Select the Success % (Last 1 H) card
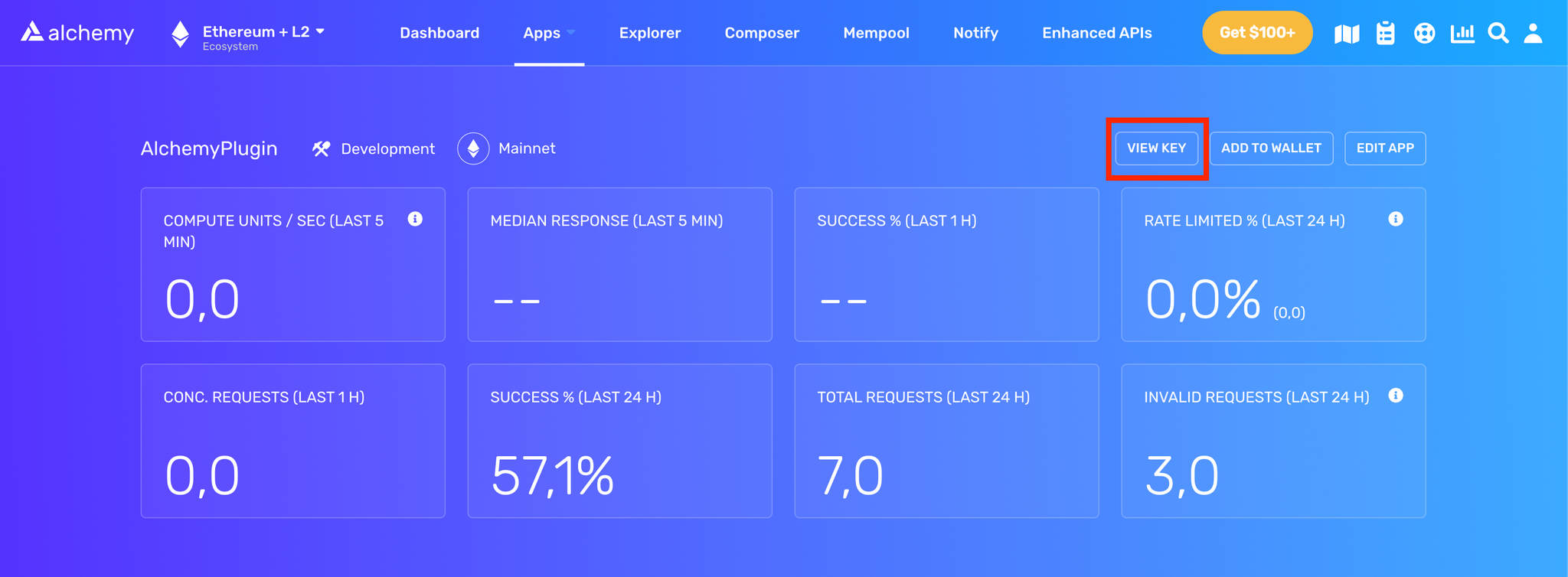Viewport: 1568px width, 577px height. (946, 264)
